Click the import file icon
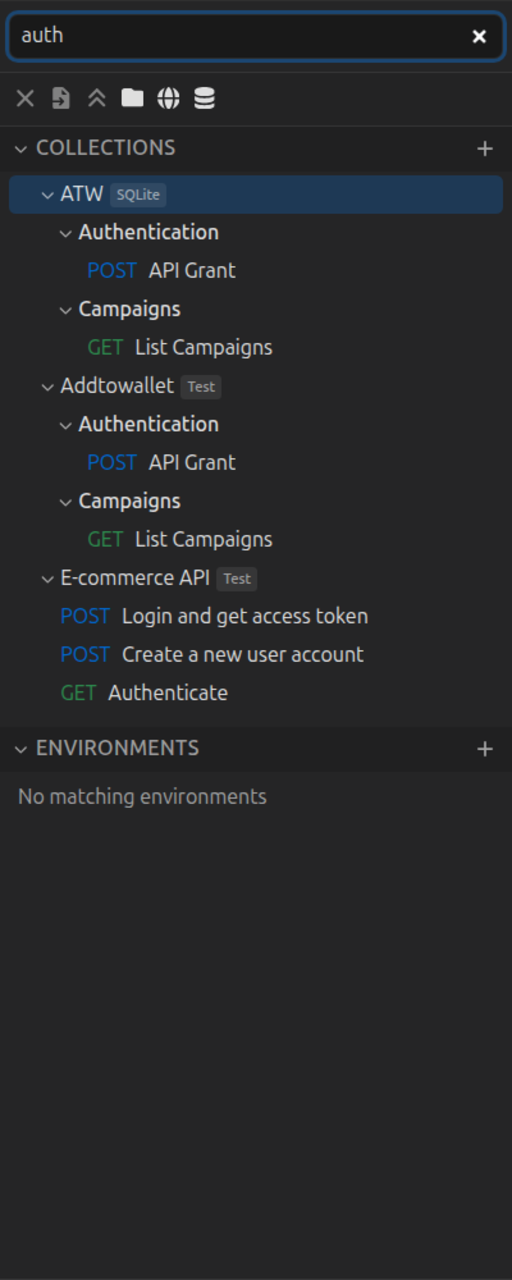 (61, 98)
